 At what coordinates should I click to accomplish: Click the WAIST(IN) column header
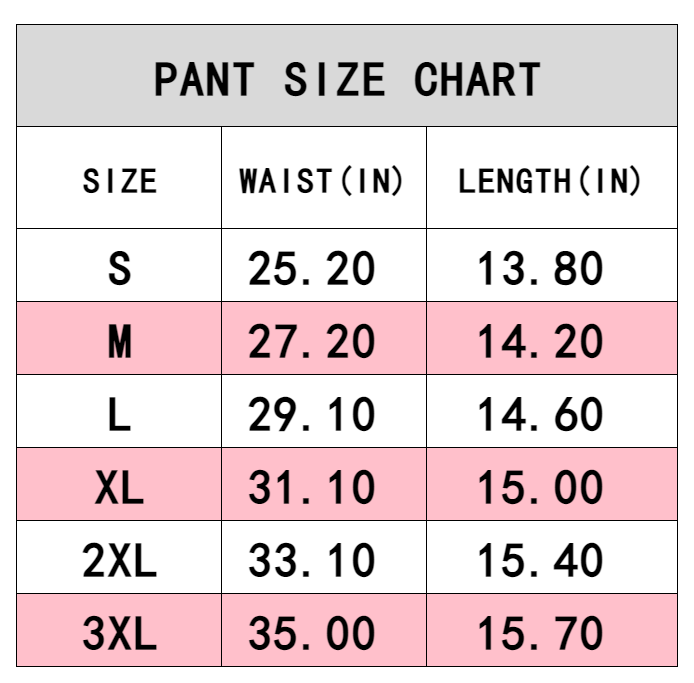(322, 181)
